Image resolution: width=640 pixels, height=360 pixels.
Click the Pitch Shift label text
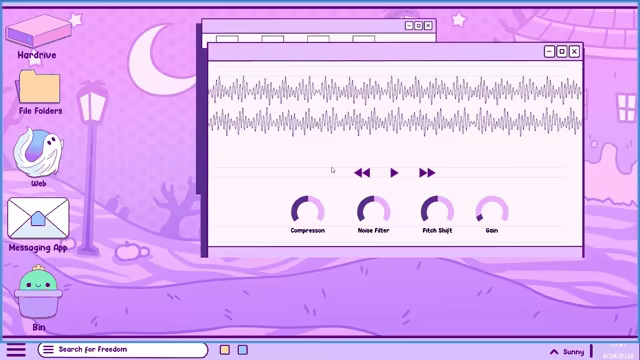[437, 231]
